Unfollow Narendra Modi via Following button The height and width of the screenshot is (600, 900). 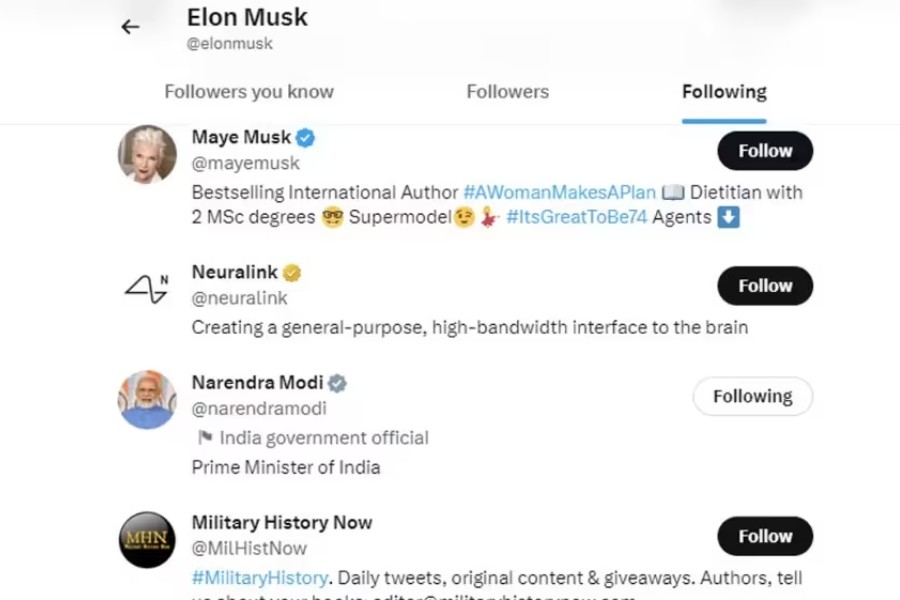pos(752,396)
